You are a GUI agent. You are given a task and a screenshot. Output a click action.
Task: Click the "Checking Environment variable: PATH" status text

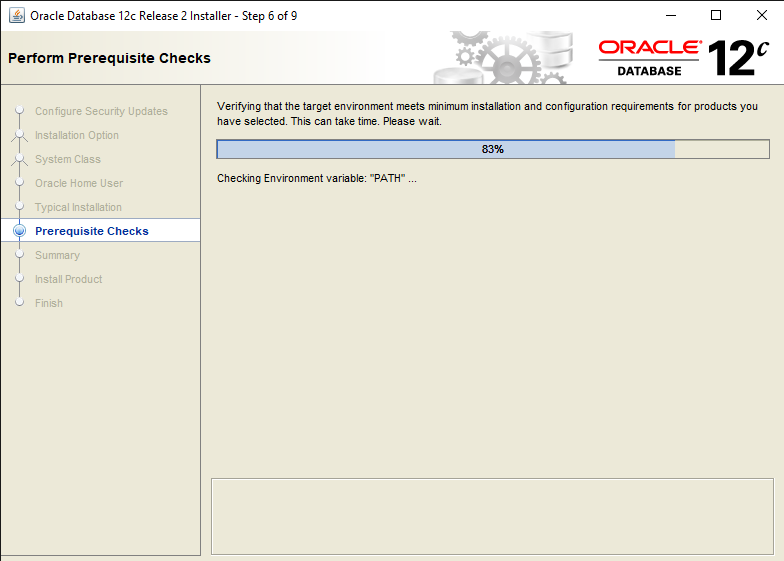316,178
